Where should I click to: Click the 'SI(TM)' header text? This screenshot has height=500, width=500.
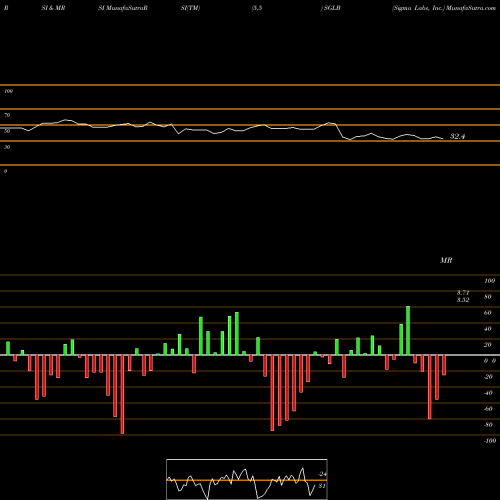pos(190,8)
